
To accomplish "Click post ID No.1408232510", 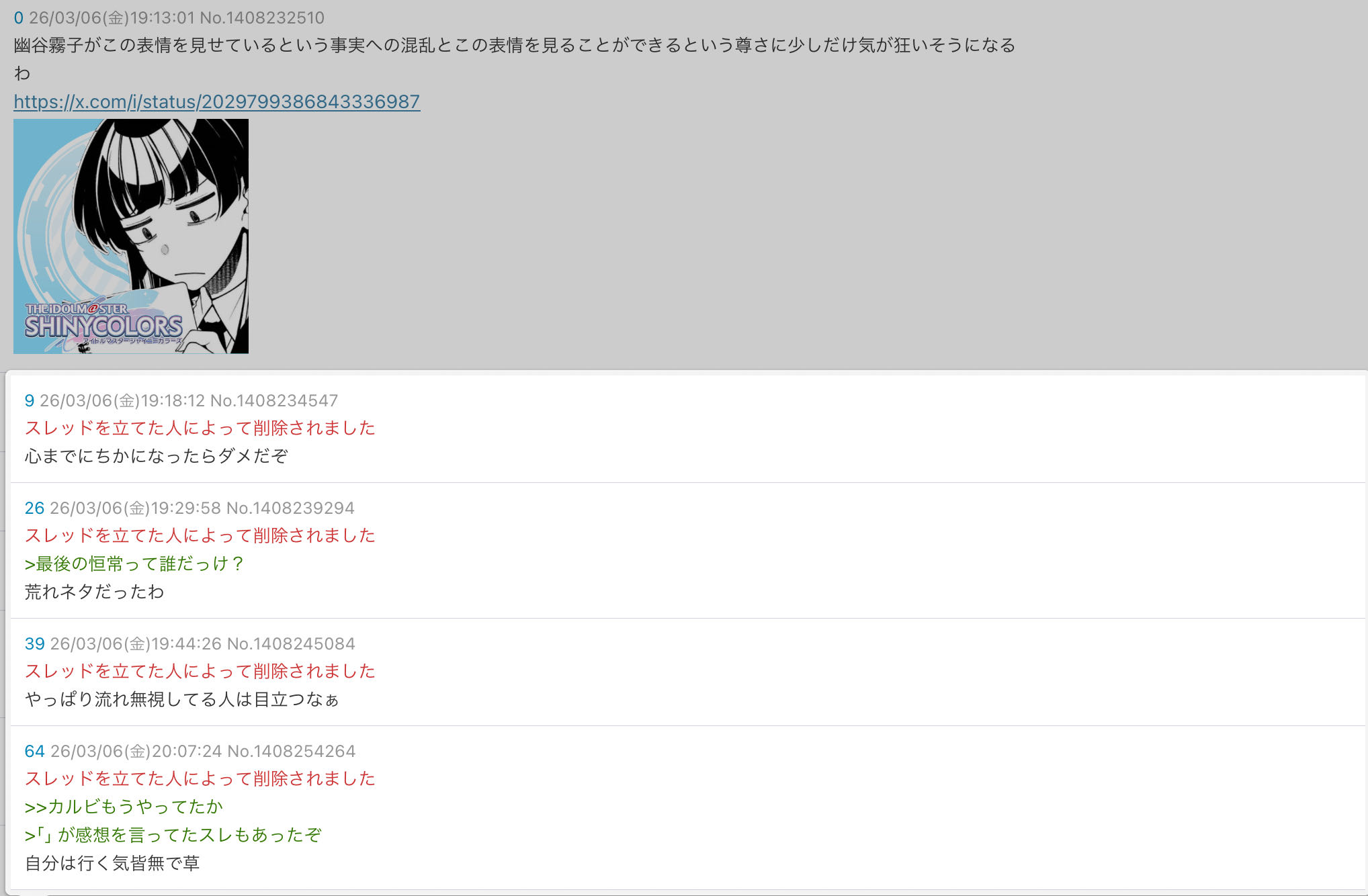I will tap(262, 17).
